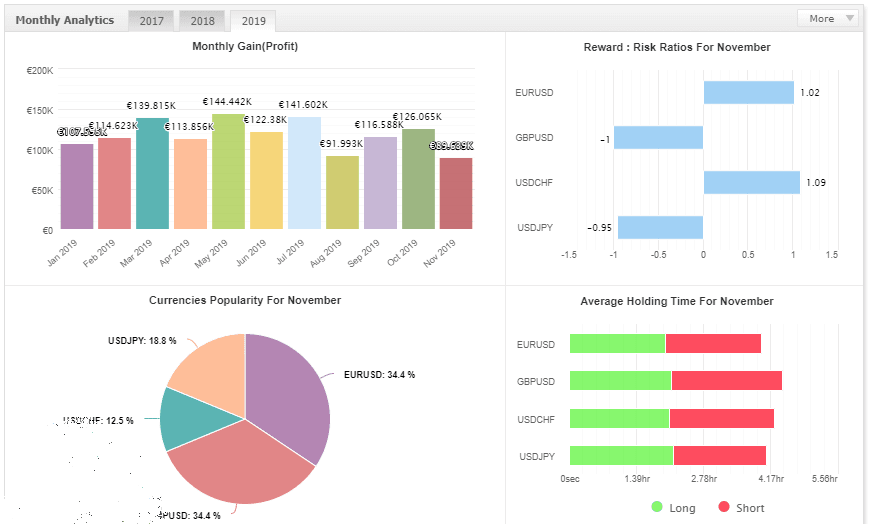
Task: Click the USDJPY long holding time bar
Action: [x=621, y=456]
